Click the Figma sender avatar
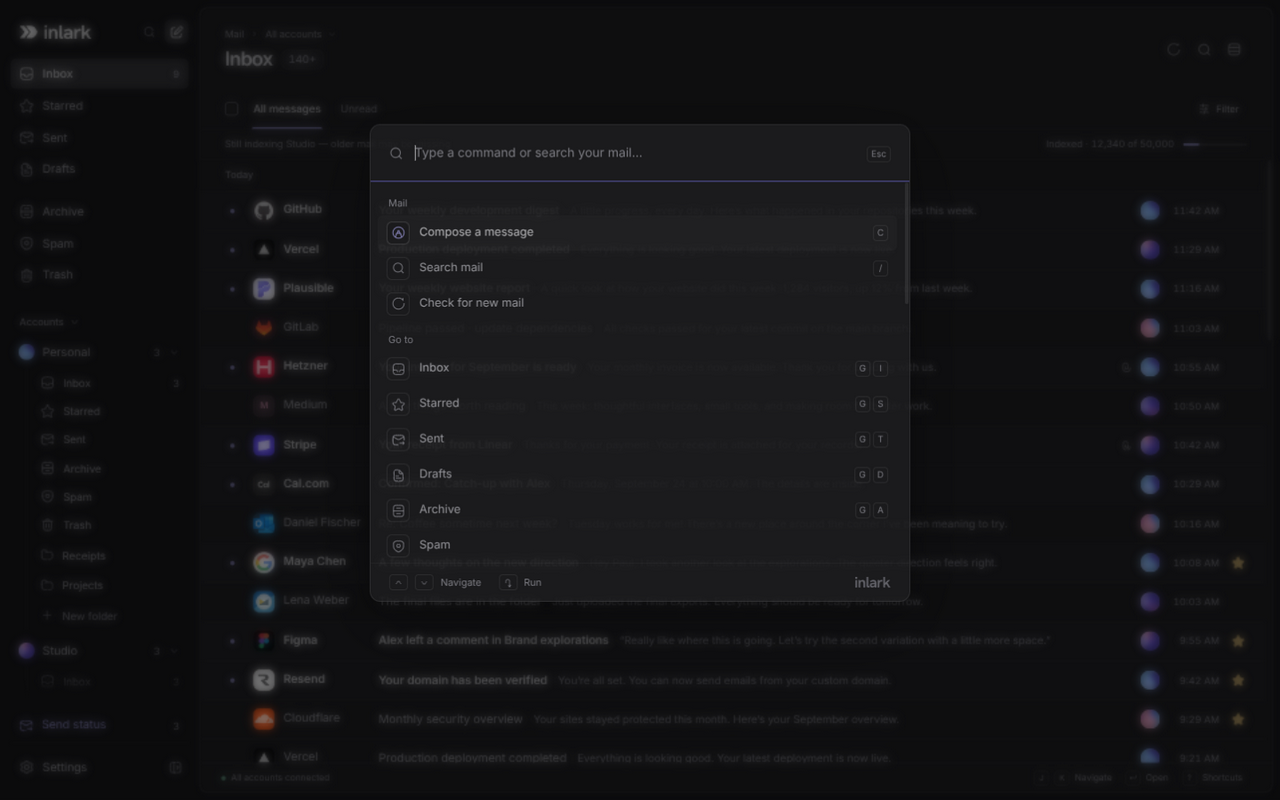The height and width of the screenshot is (800, 1280). (263, 641)
